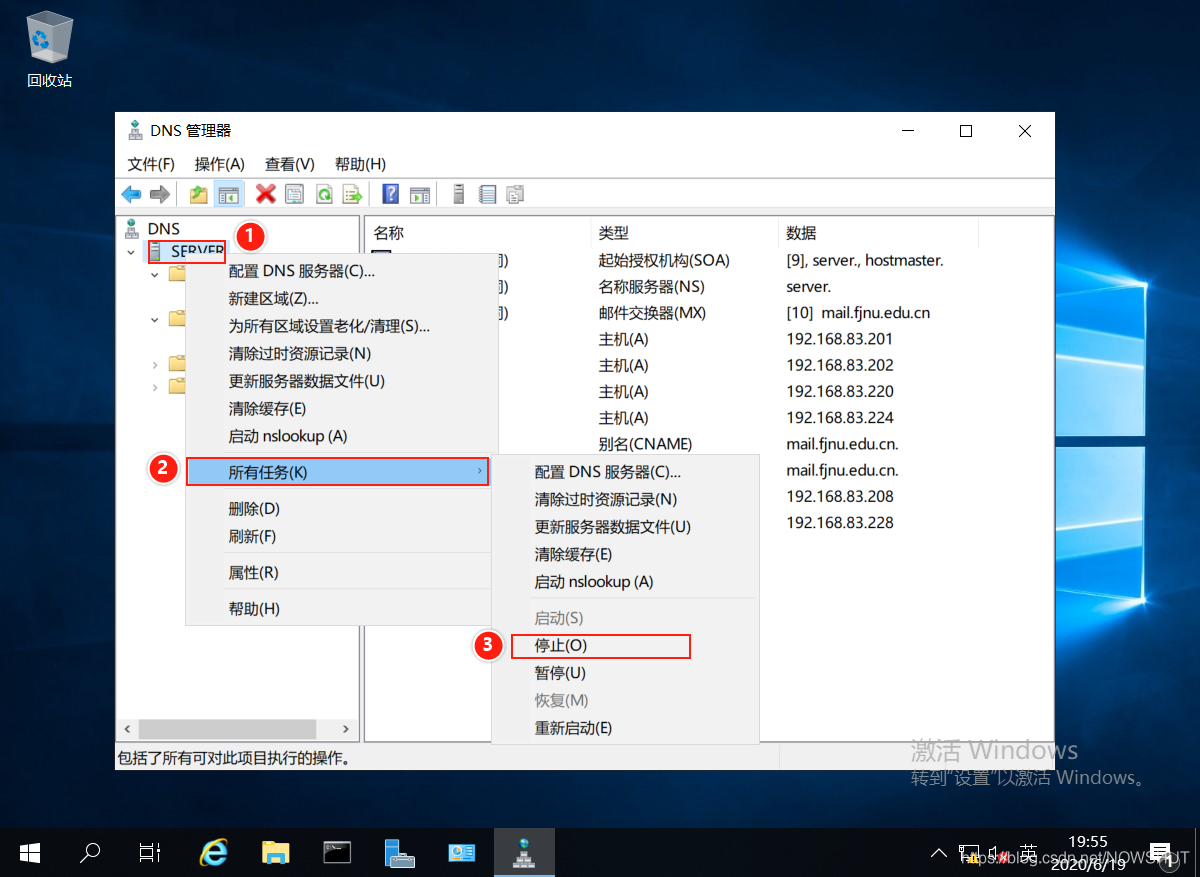
Task: Select 暂停(U) in the tasks submenu
Action: pyautogui.click(x=560, y=673)
